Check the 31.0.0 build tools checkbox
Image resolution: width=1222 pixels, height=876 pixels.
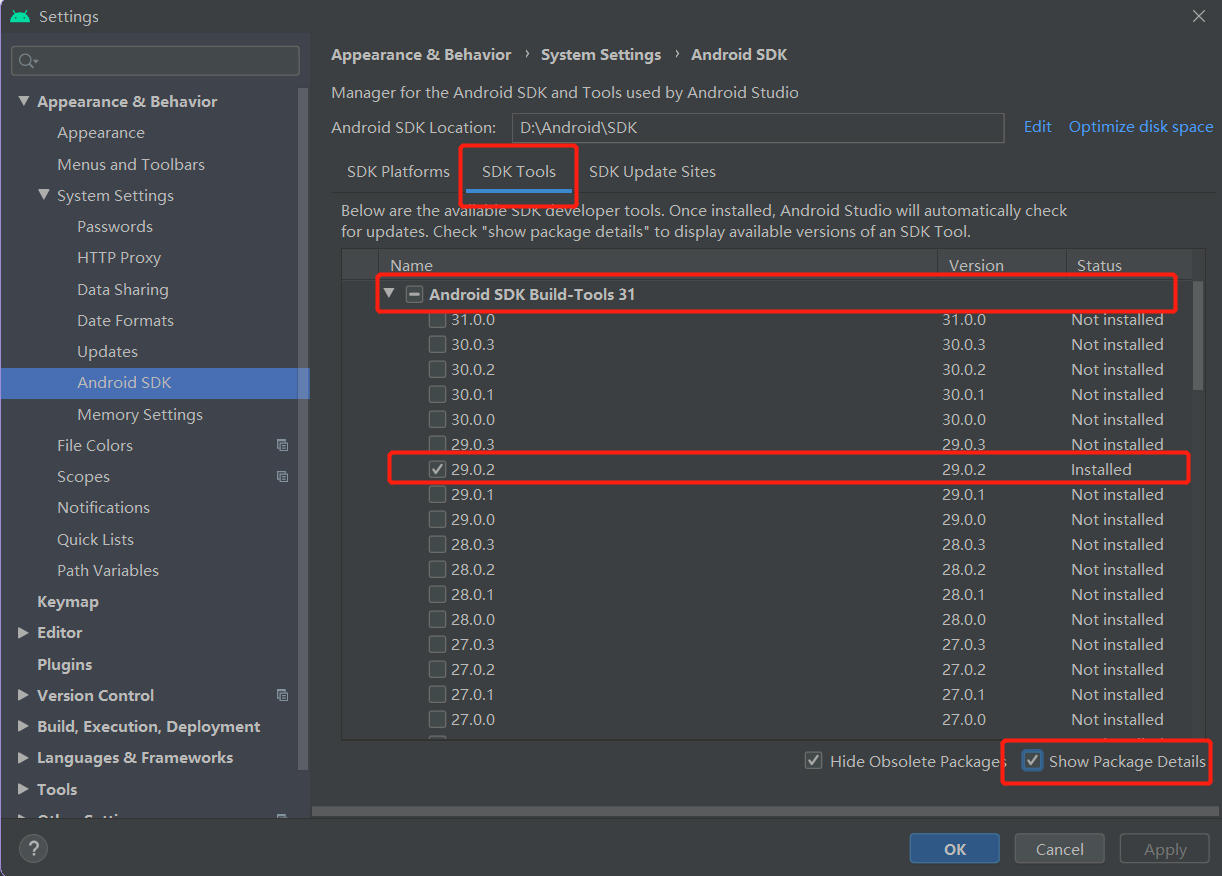coord(437,320)
